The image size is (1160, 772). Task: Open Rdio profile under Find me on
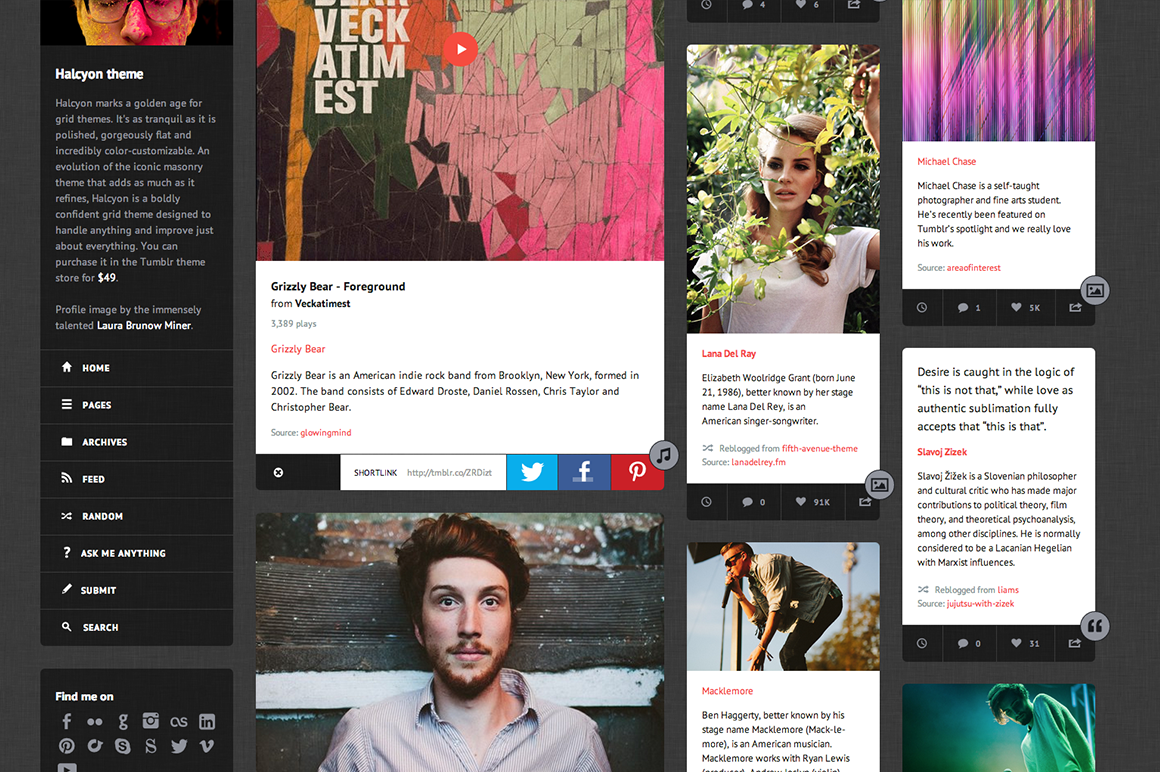[95, 746]
